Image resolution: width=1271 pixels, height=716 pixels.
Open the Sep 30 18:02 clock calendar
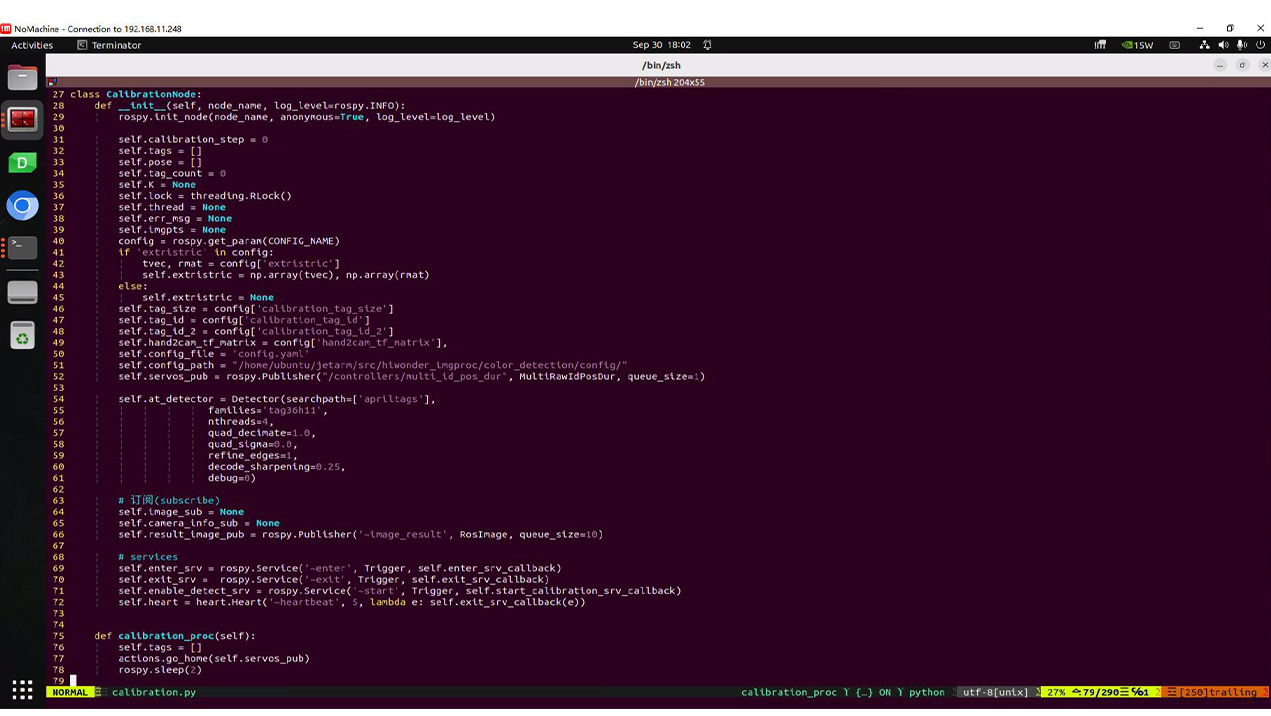tap(661, 45)
